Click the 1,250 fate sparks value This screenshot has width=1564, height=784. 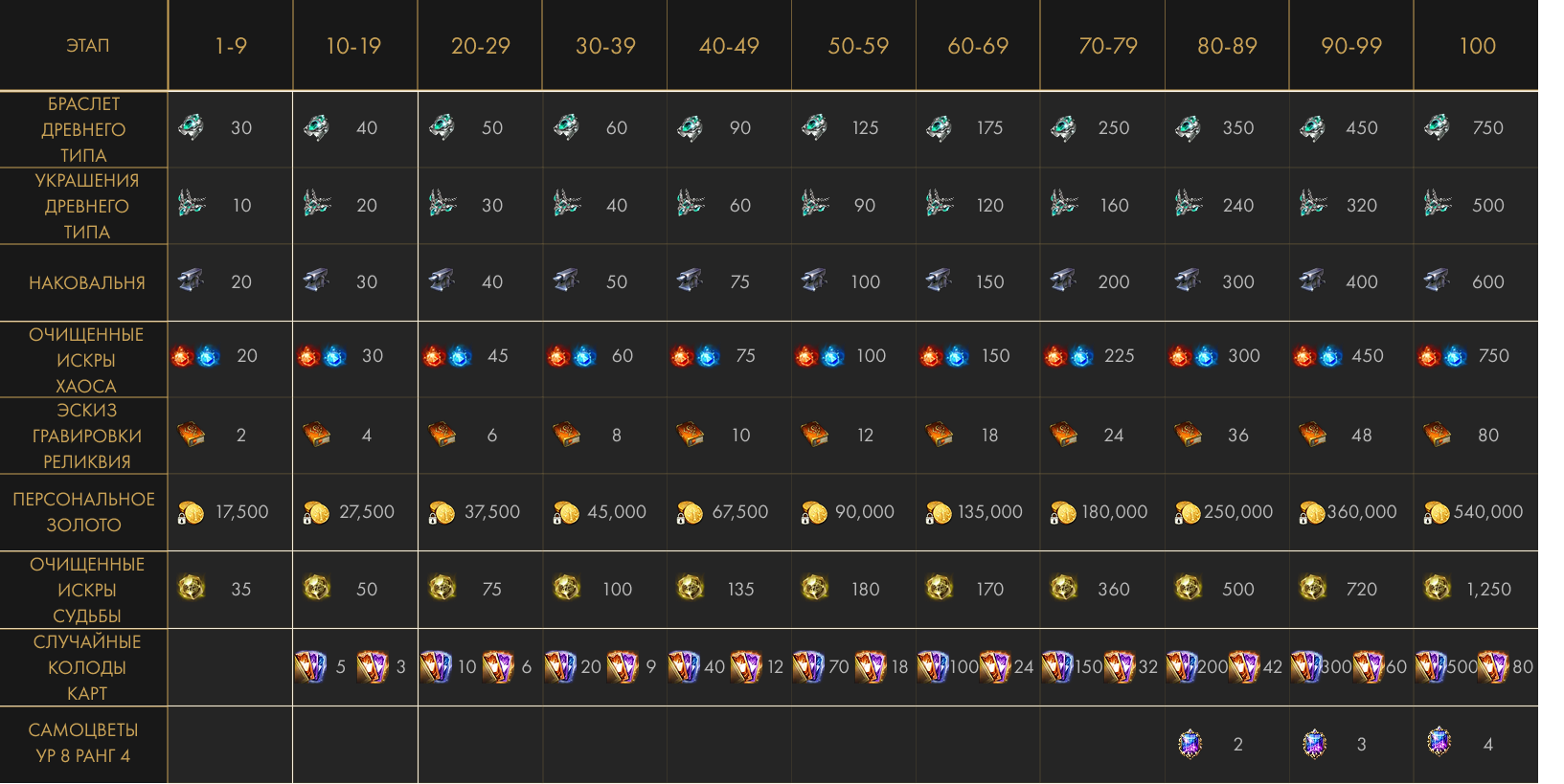click(1488, 590)
